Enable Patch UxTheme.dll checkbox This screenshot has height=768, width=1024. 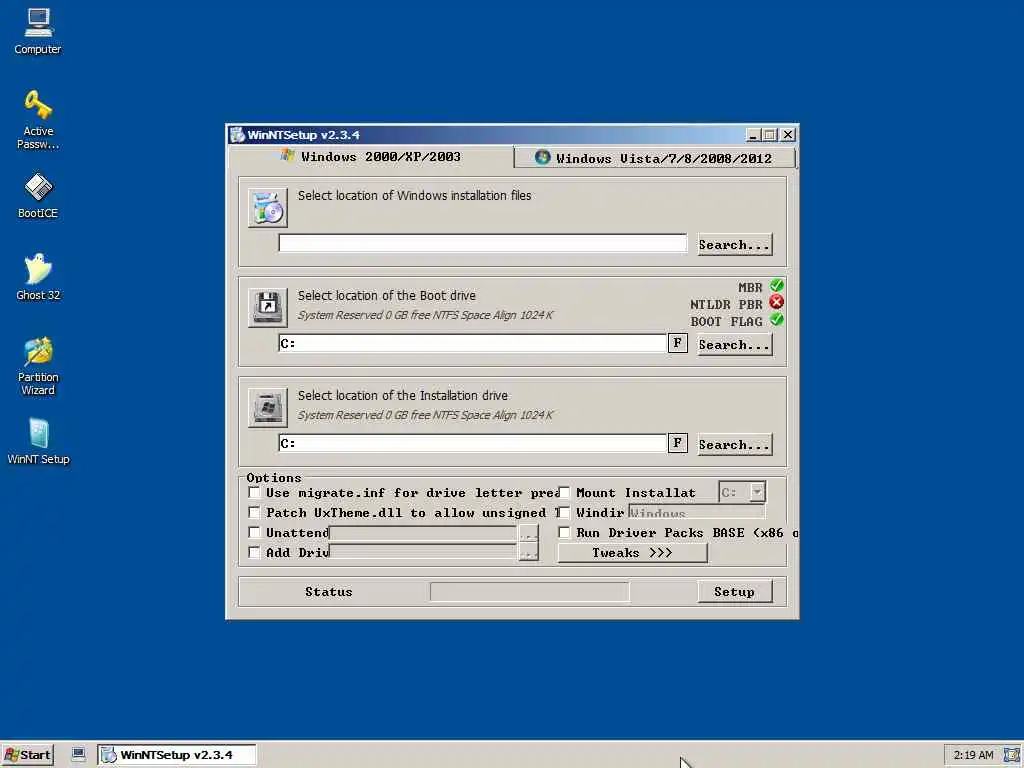click(255, 513)
